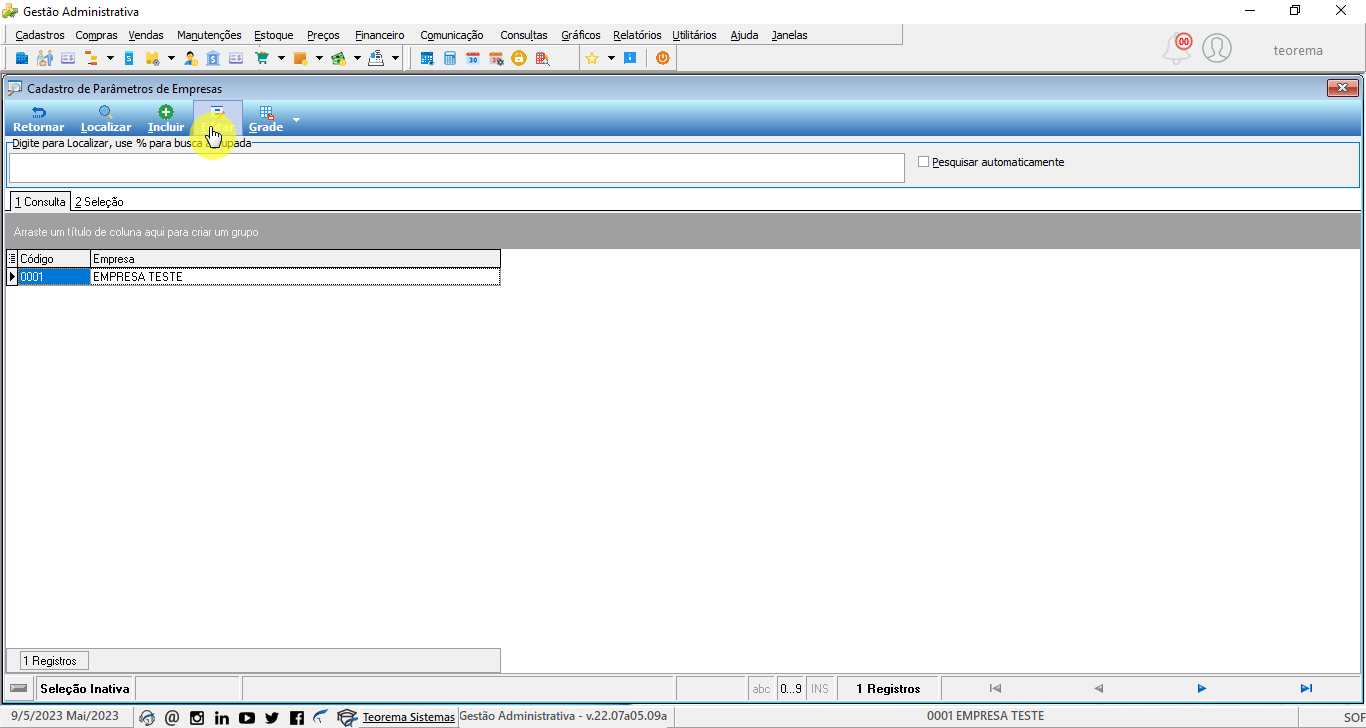Viewport: 1366px width, 728px height.
Task: Click the blue building company icon
Action: pos(21,58)
